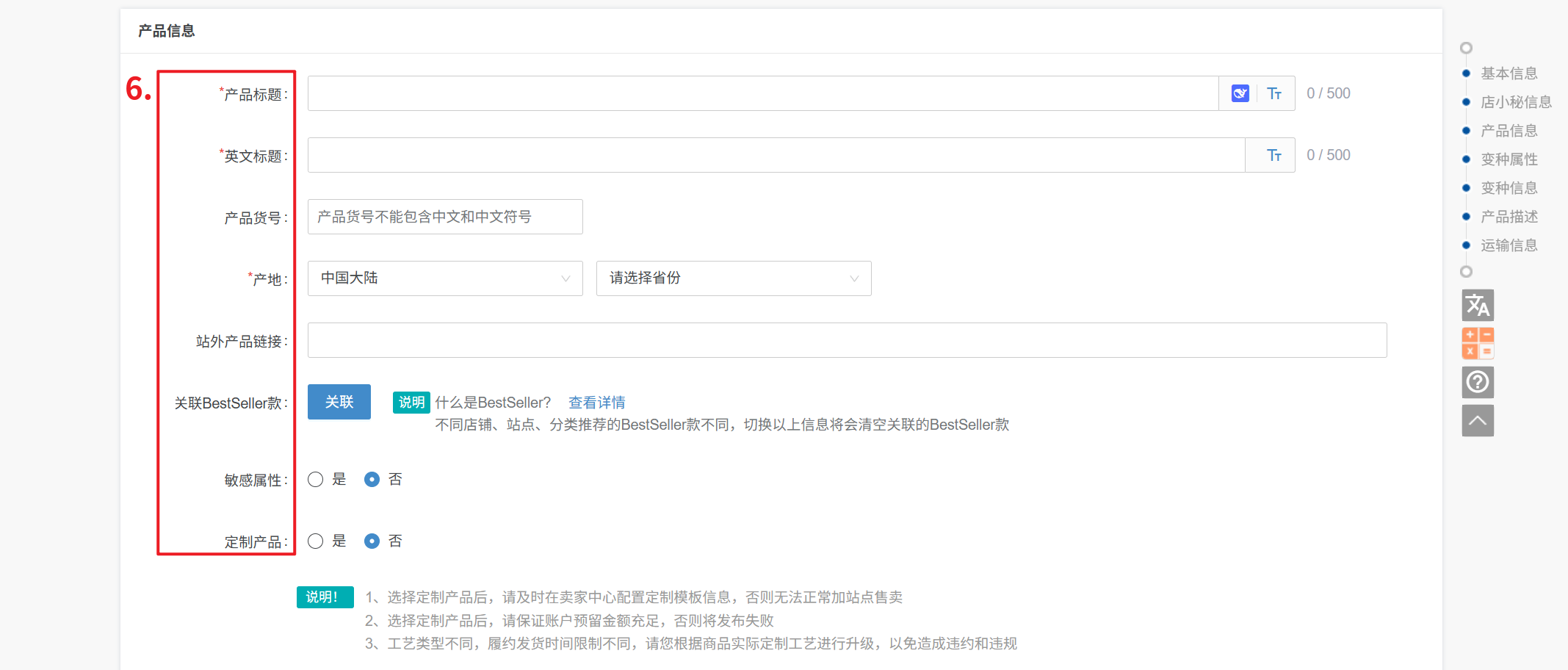
Task: Open the translate tool in the sidebar
Action: point(1478,306)
